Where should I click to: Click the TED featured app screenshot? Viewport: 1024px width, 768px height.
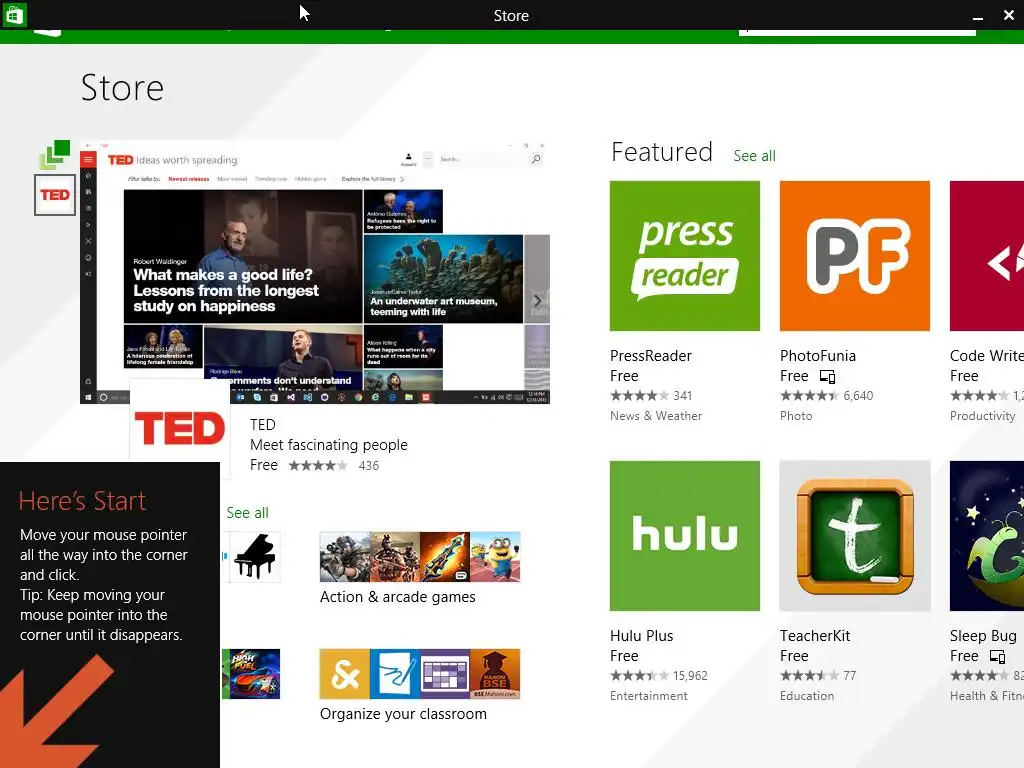(315, 272)
